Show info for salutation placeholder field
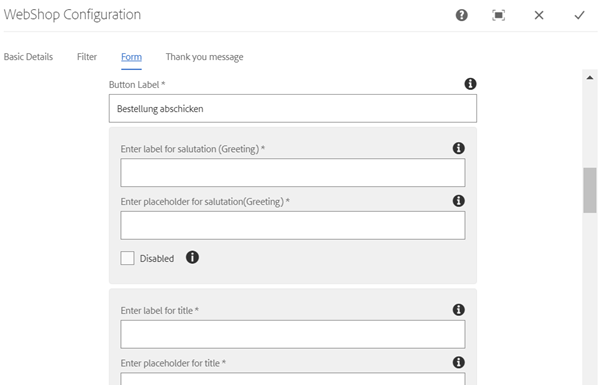Viewport: 602px width, 385px height. (458, 201)
